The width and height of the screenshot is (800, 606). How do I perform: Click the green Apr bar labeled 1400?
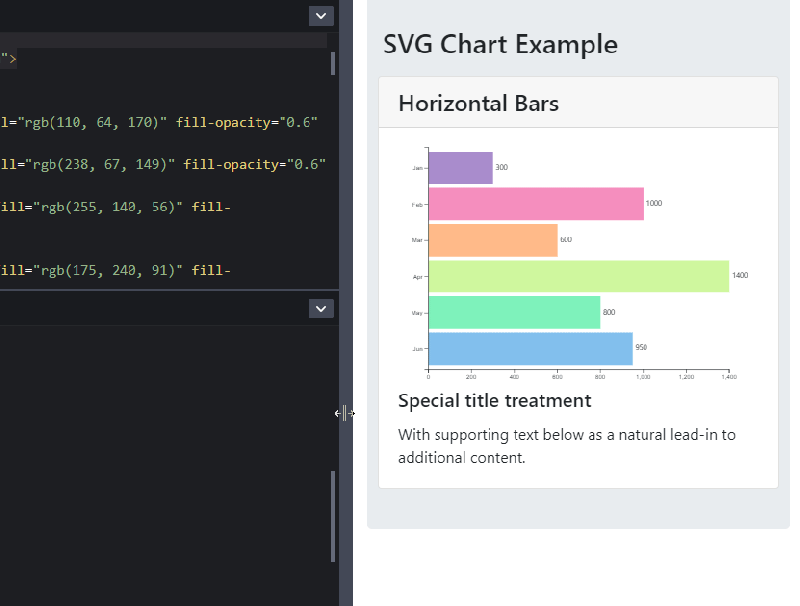pos(578,275)
